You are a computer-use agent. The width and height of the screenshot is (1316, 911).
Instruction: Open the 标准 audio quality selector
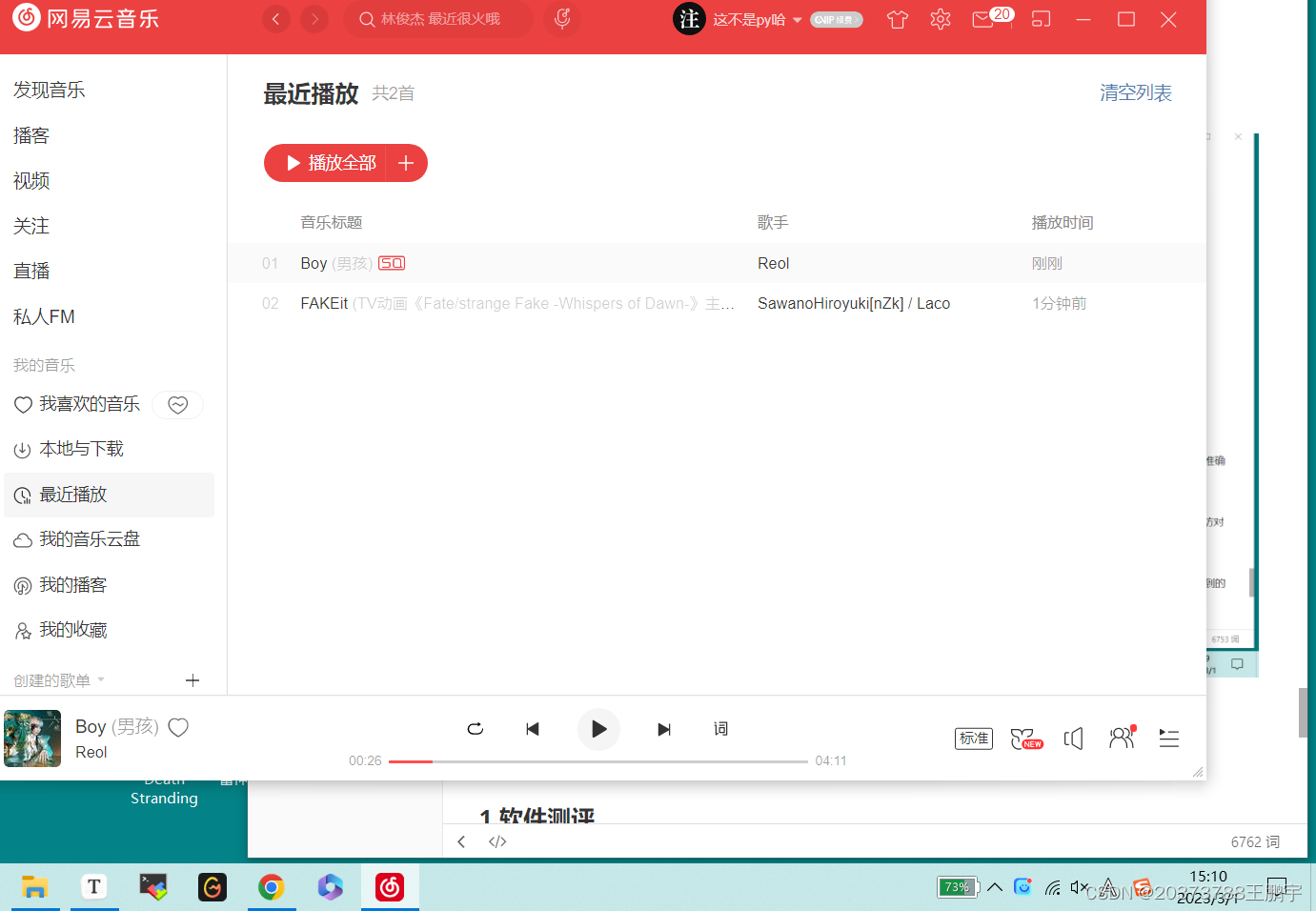tap(974, 739)
